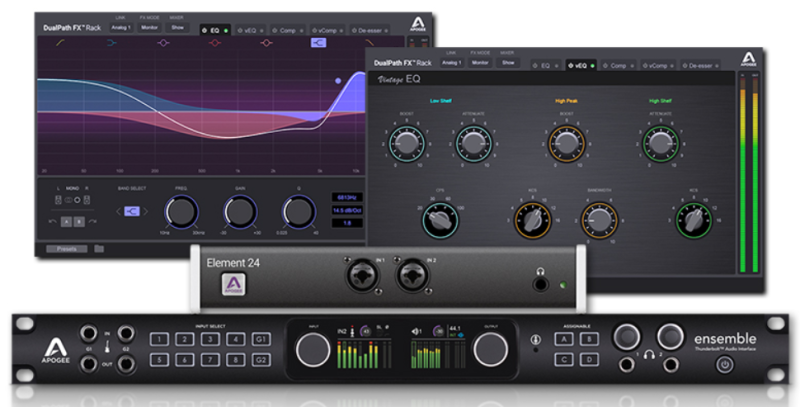
Task: Click the band shape icon under Band Select
Action: (x=132, y=211)
